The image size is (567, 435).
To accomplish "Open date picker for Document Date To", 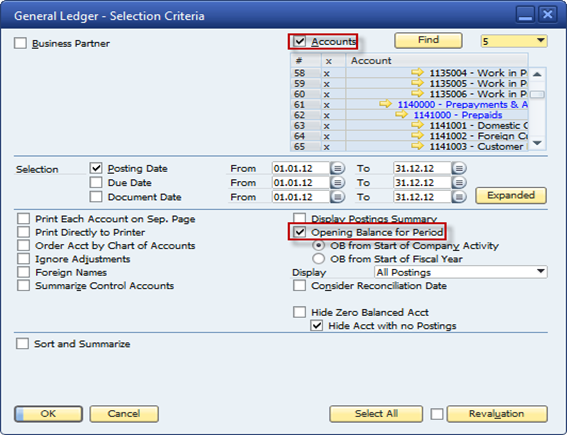I will coord(459,197).
